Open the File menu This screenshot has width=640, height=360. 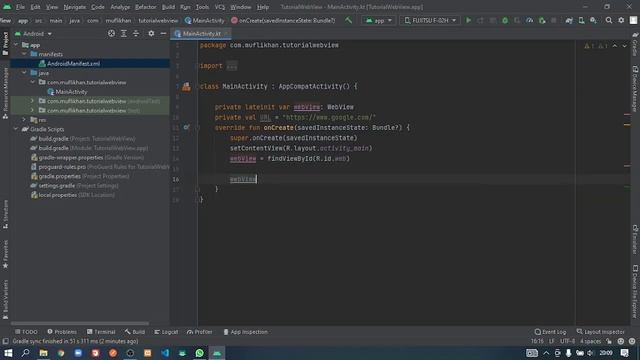click(20, 7)
